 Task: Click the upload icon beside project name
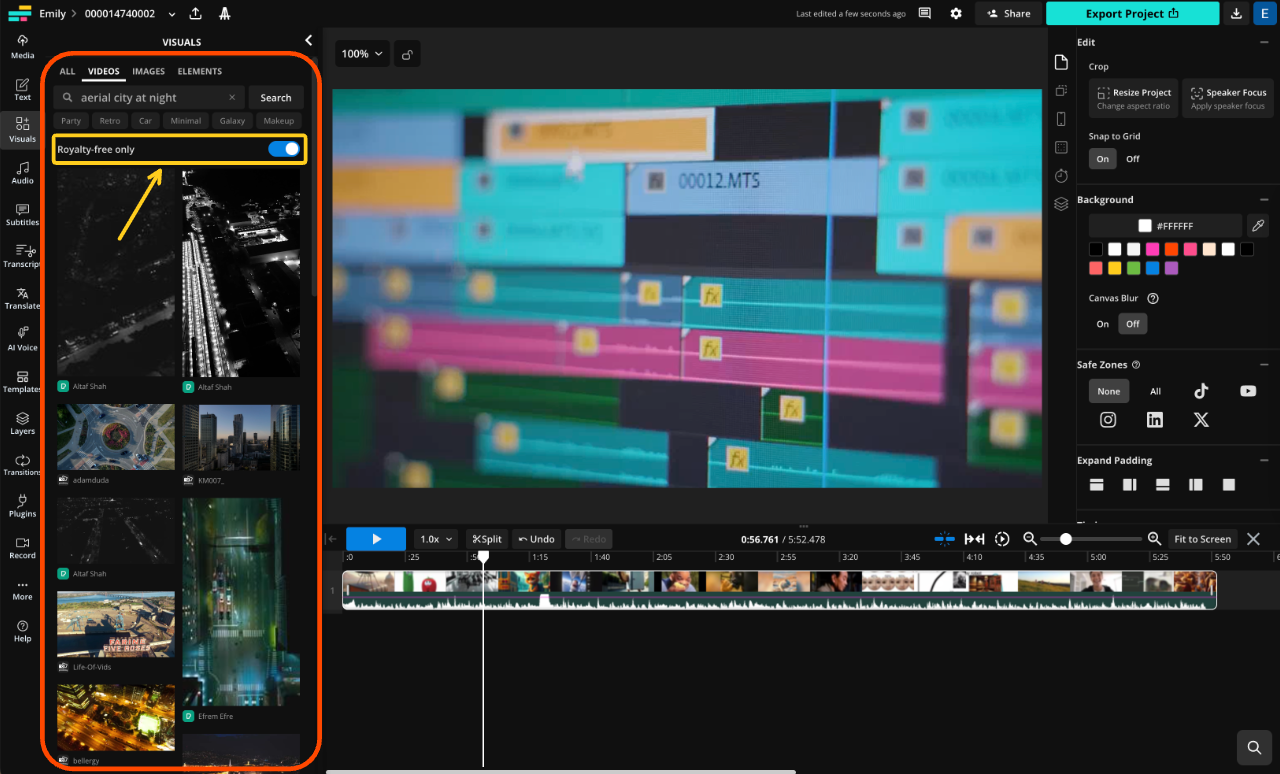pos(195,14)
